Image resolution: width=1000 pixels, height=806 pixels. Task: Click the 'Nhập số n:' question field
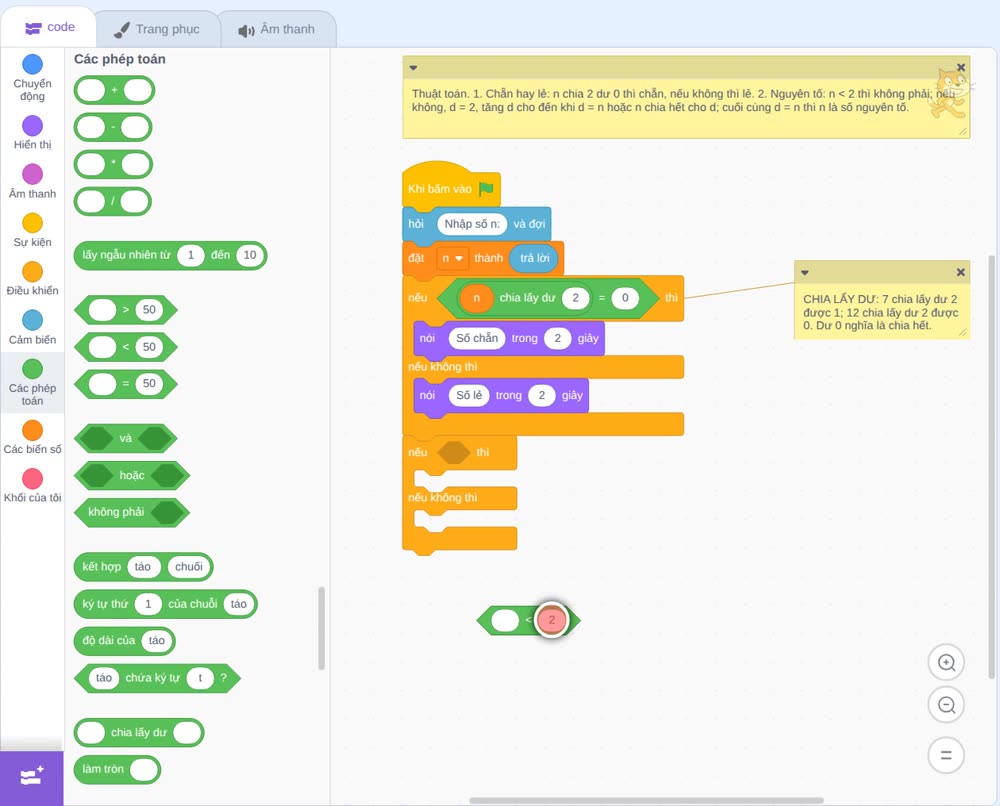tap(472, 224)
